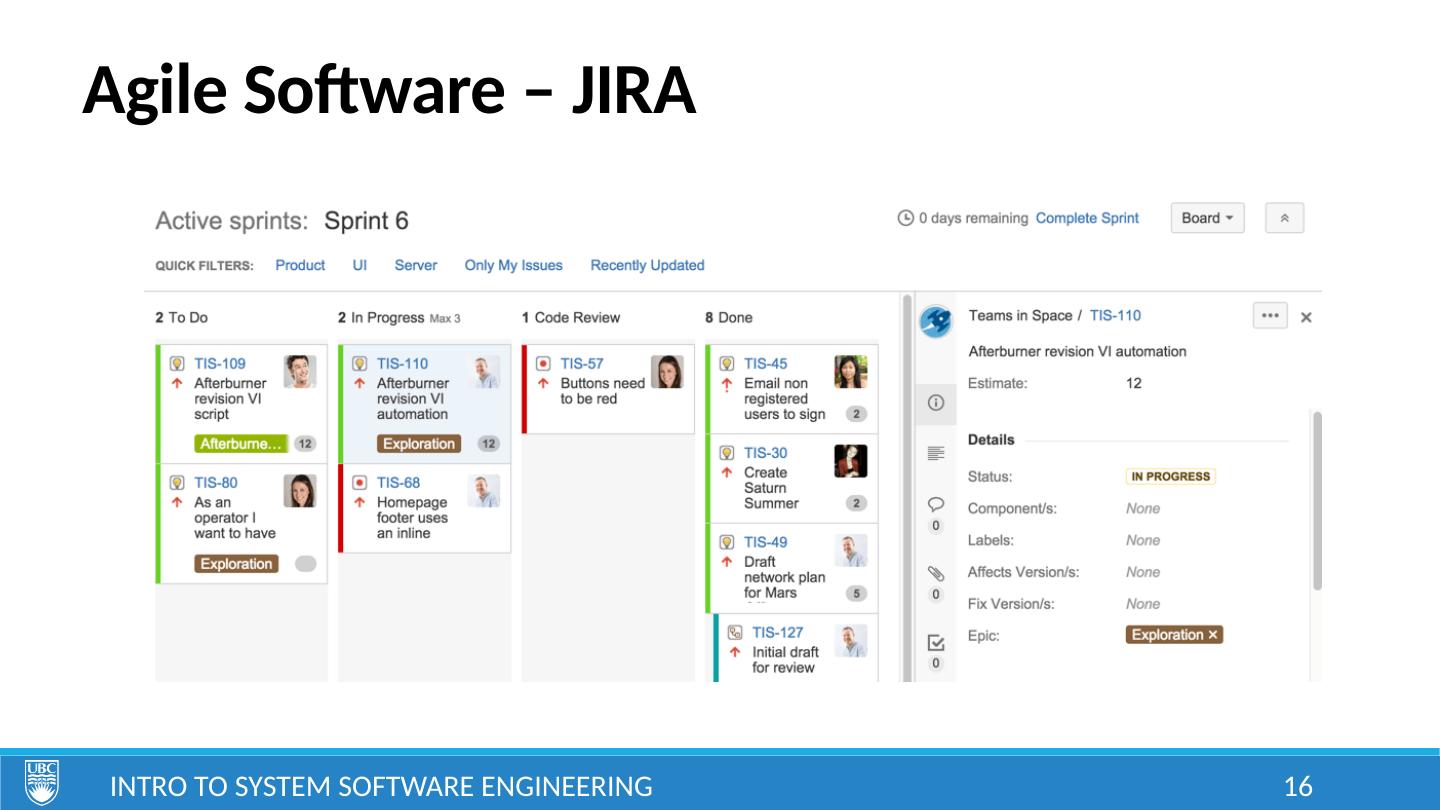Click the Complete Sprint link
The image size is (1440, 810).
coord(1087,218)
